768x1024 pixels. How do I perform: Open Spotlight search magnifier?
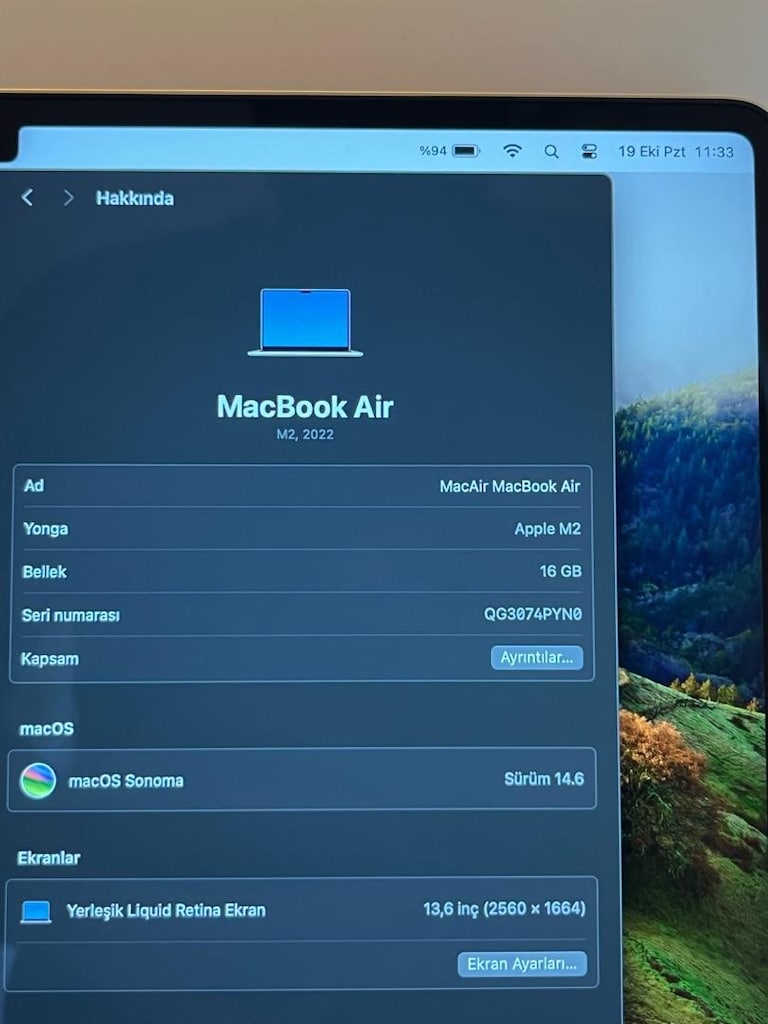(x=551, y=152)
